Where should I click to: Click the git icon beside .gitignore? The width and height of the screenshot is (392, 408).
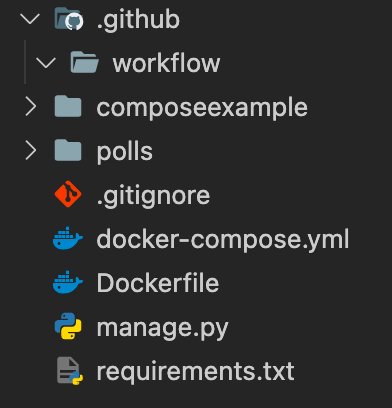pos(68,194)
